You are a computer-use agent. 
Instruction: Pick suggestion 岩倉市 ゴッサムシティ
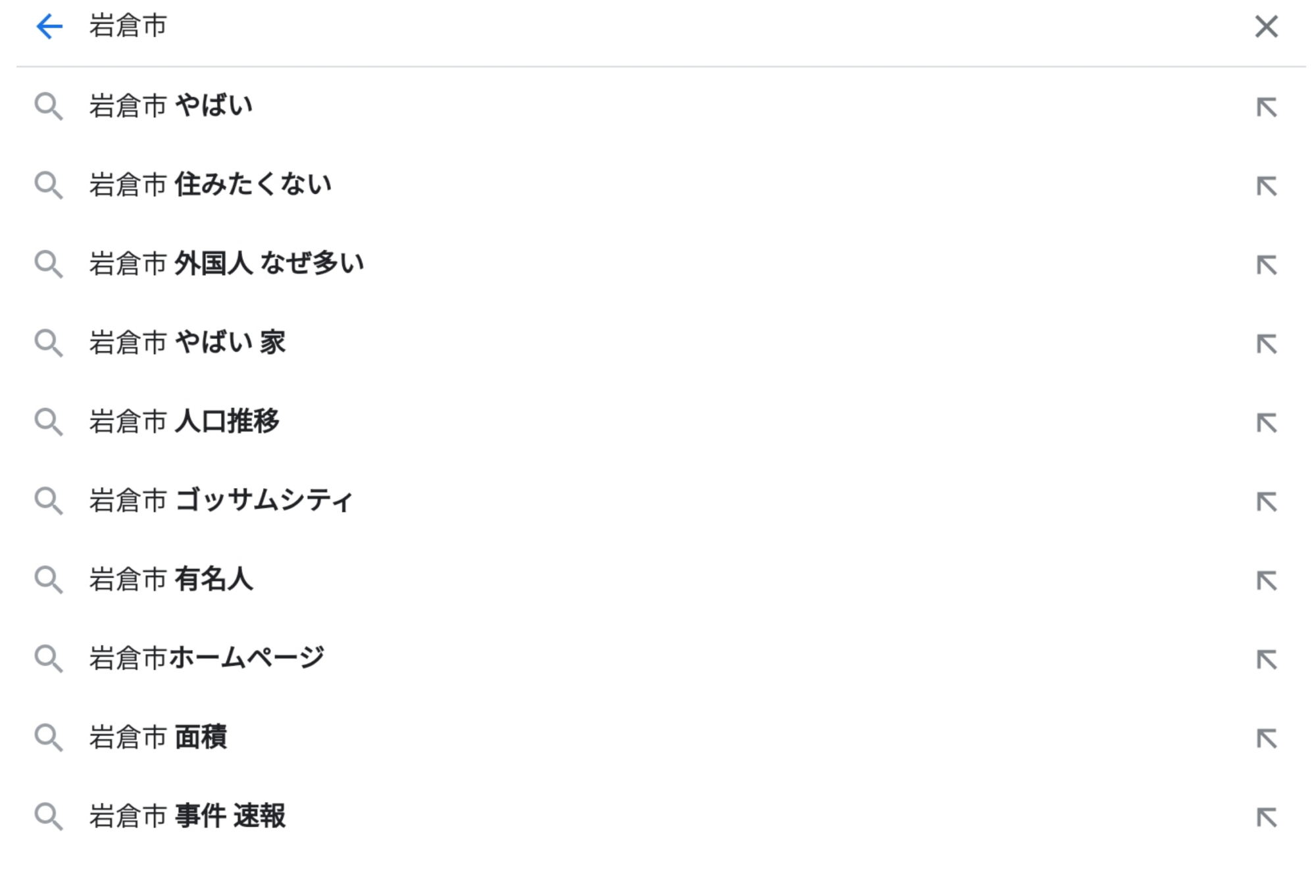coord(221,501)
